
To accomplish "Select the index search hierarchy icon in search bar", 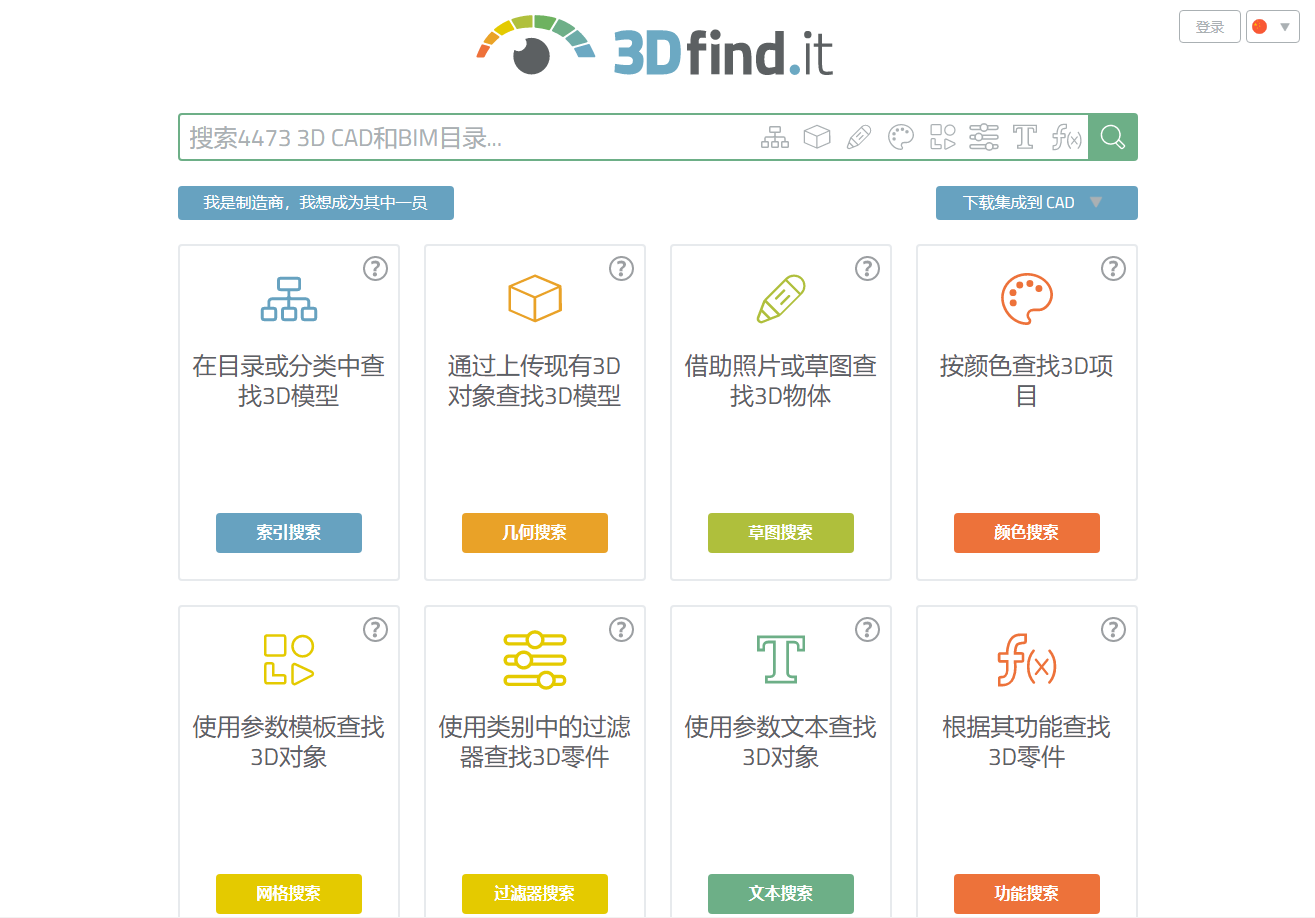I will click(774, 137).
